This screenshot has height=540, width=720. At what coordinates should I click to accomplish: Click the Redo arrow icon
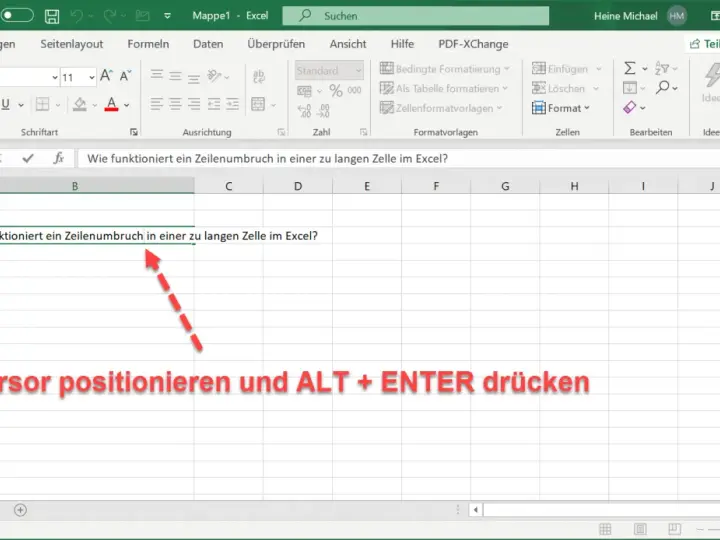[110, 16]
